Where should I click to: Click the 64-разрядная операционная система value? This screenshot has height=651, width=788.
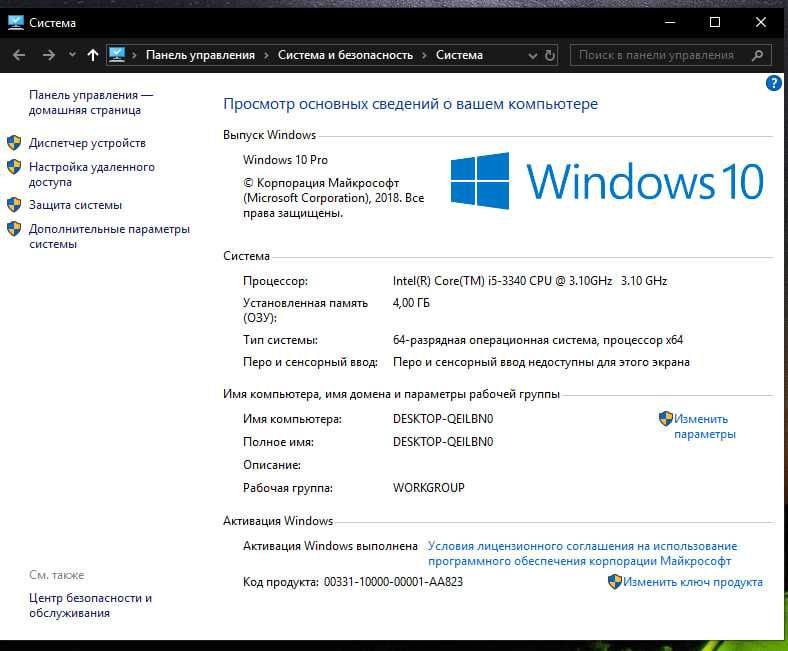(x=538, y=340)
